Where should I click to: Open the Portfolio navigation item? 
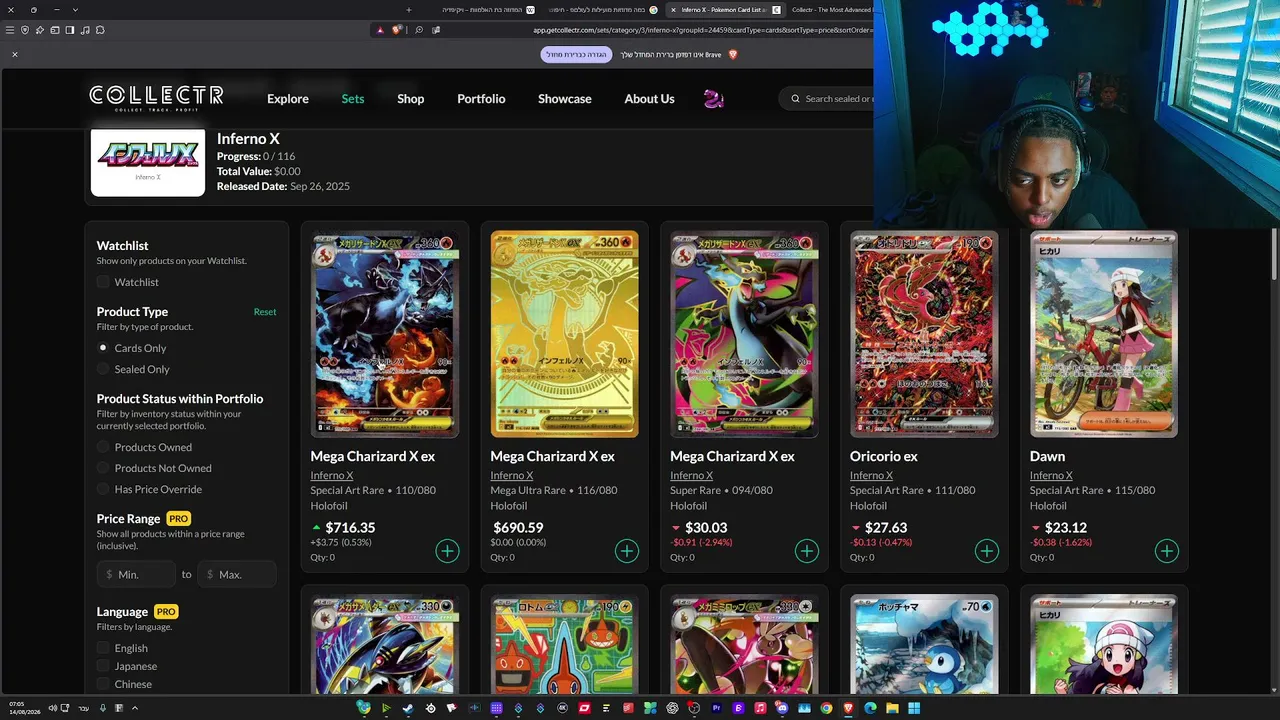481,99
